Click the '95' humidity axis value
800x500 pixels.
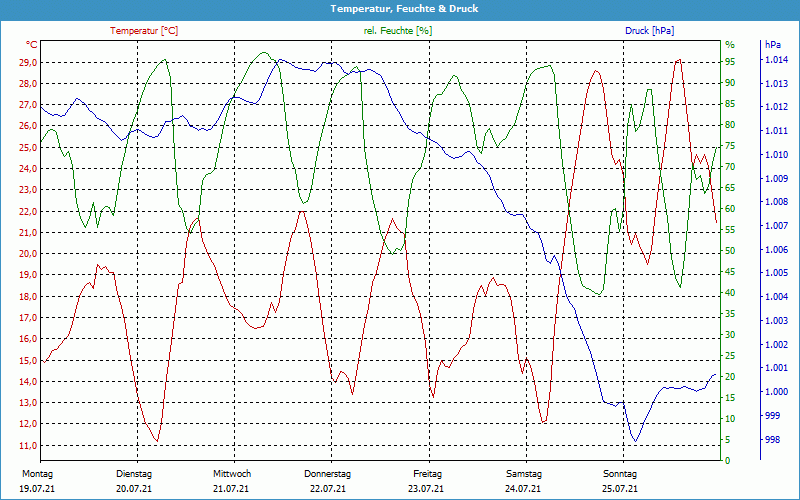(730, 62)
